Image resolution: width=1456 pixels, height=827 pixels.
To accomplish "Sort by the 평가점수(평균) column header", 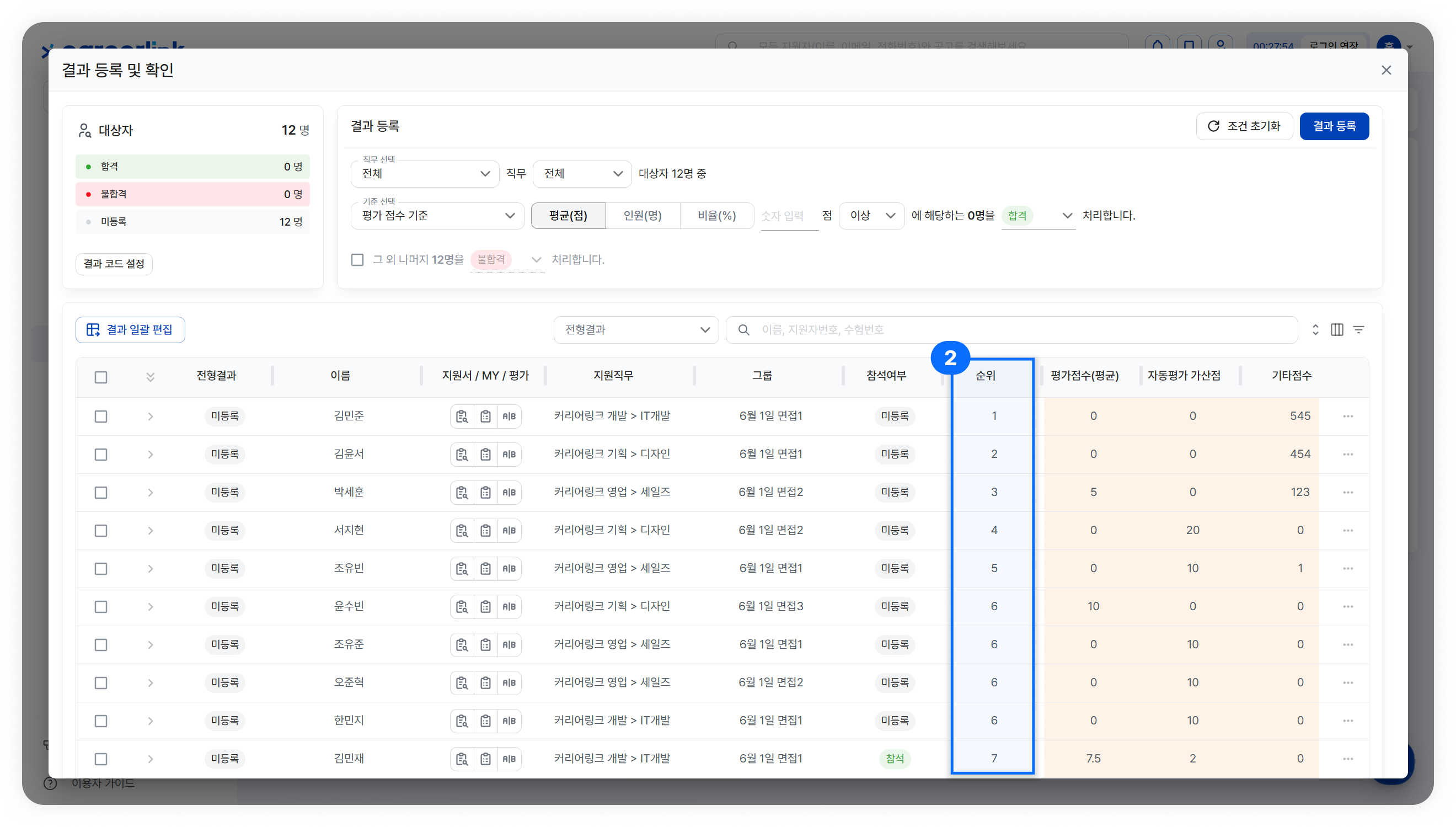I will coord(1084,376).
